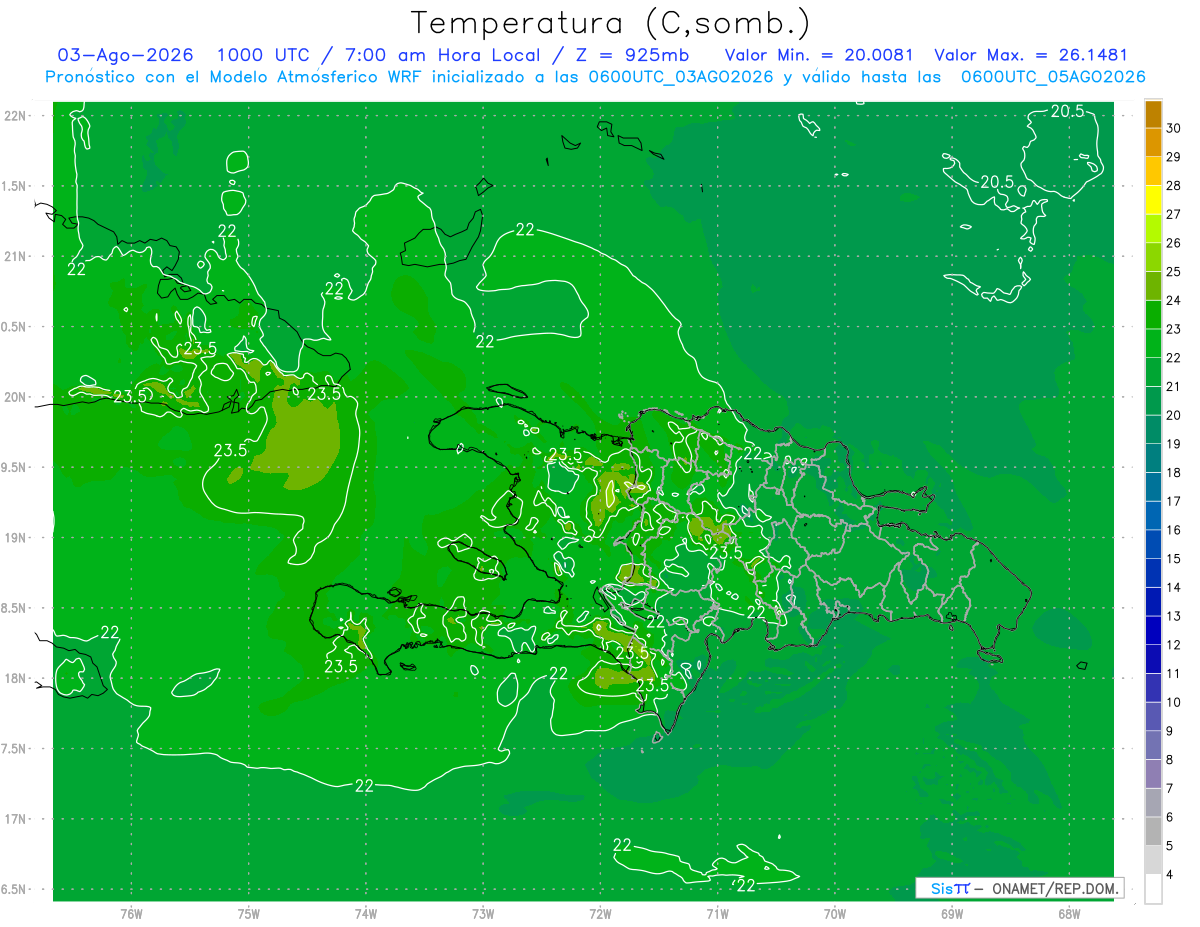
Task: Click the "0600UTC_03AGO2026" initialization text
Action: click(680, 77)
